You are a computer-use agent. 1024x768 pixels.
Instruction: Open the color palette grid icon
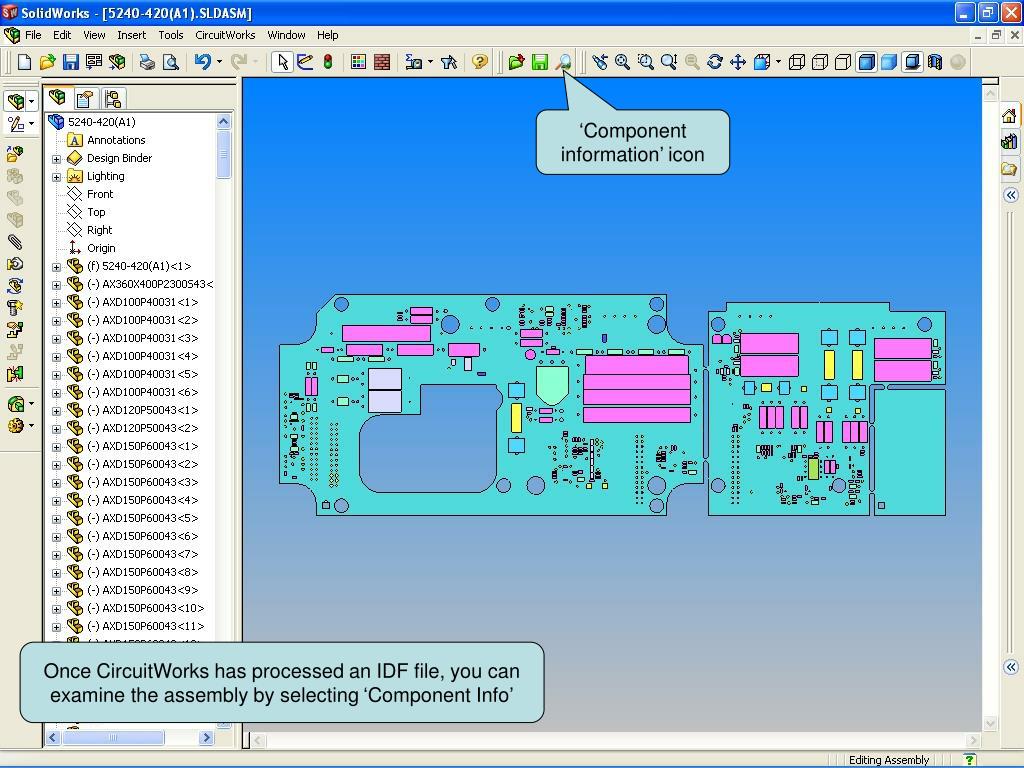coord(359,62)
